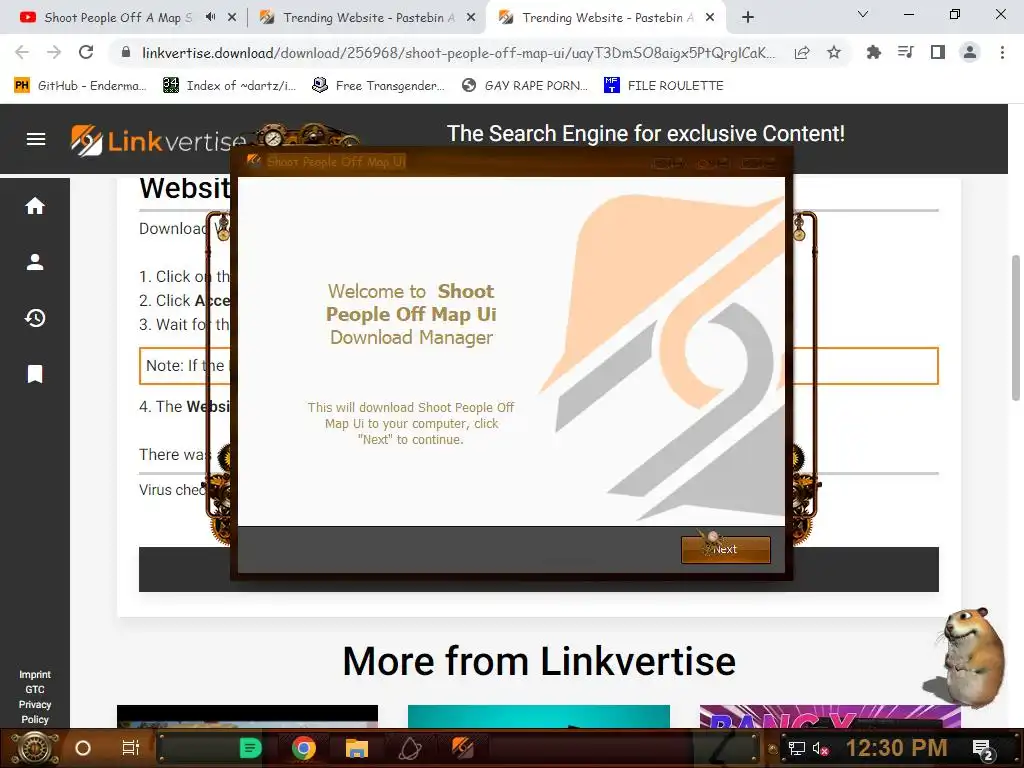
Task: Switch to the Shoot People Off A Map YouTube tab
Action: tap(118, 18)
